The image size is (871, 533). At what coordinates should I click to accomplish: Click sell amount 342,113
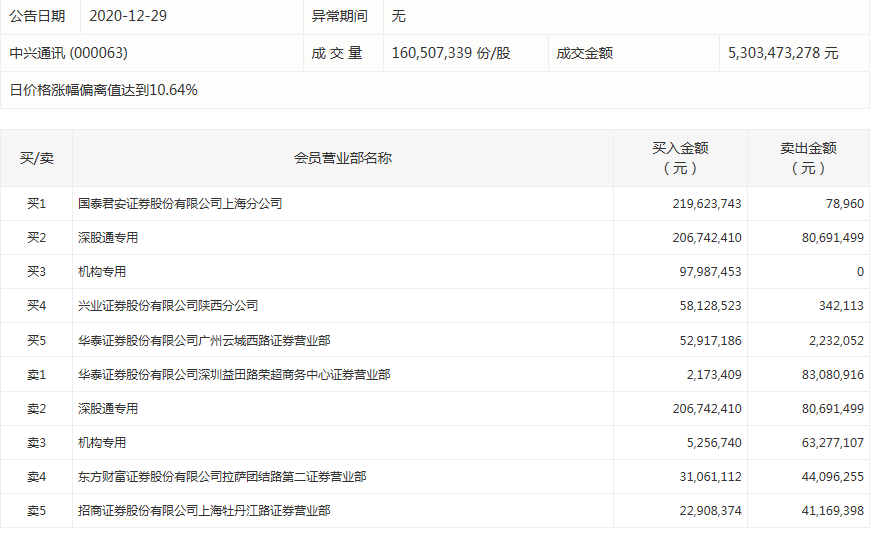842,306
